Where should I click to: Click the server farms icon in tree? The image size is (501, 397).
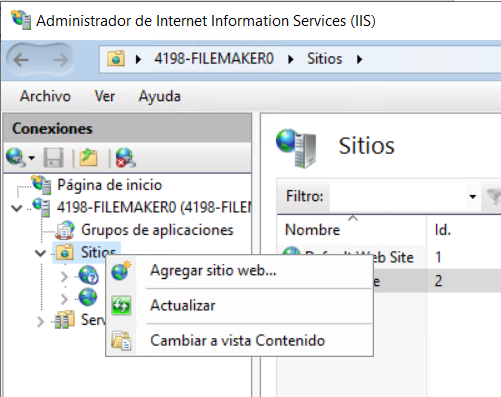65,320
